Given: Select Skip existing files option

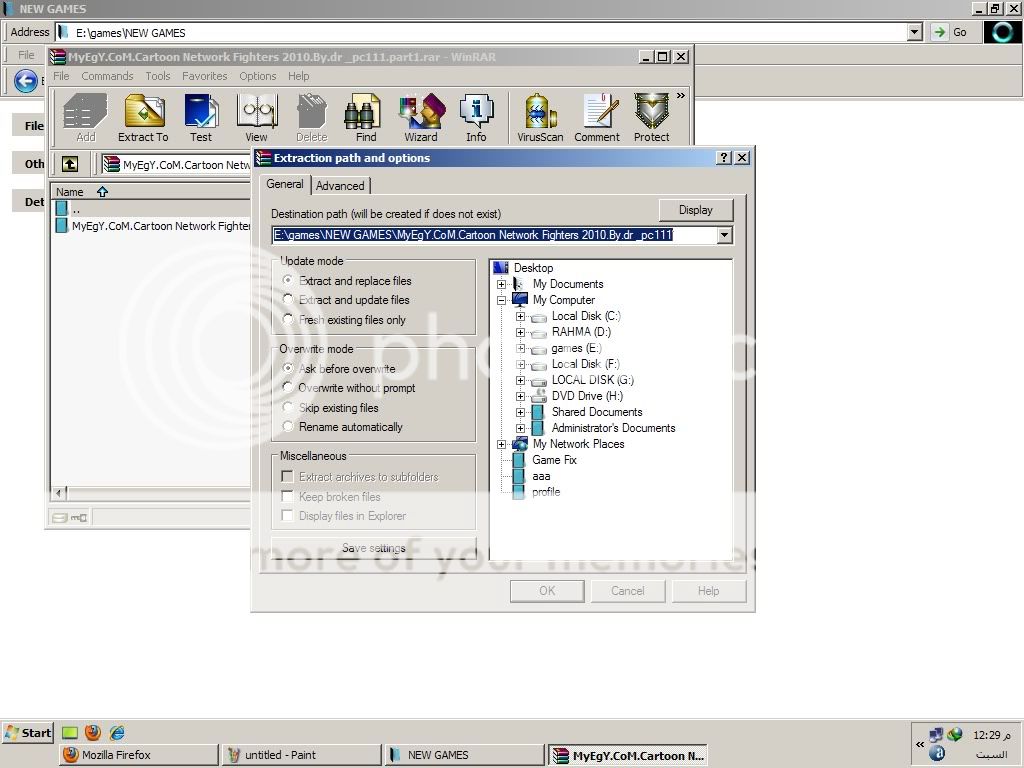Looking at the screenshot, I should (x=330, y=408).
